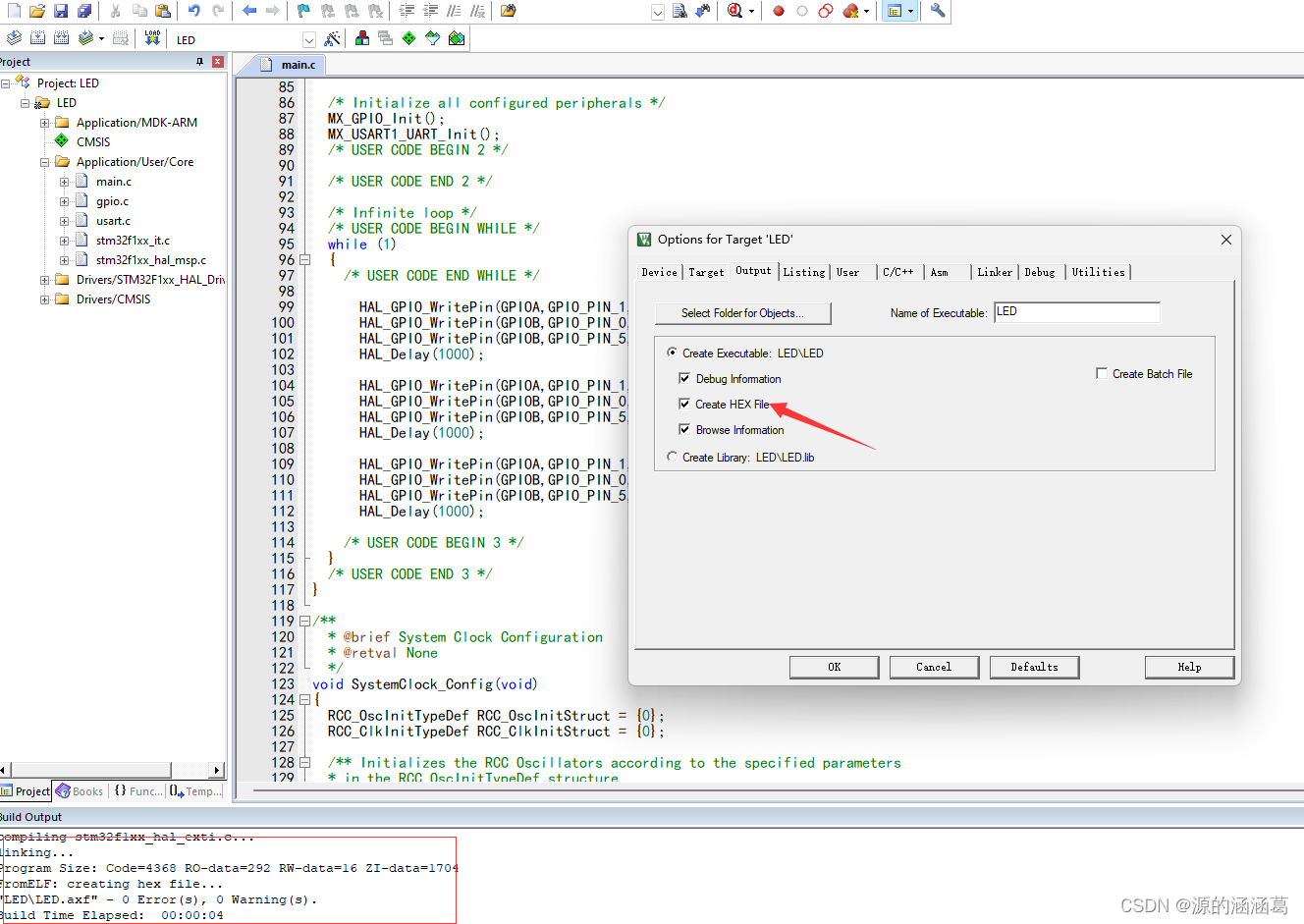
Task: Open the find text combo box dropdown
Action: (x=658, y=12)
